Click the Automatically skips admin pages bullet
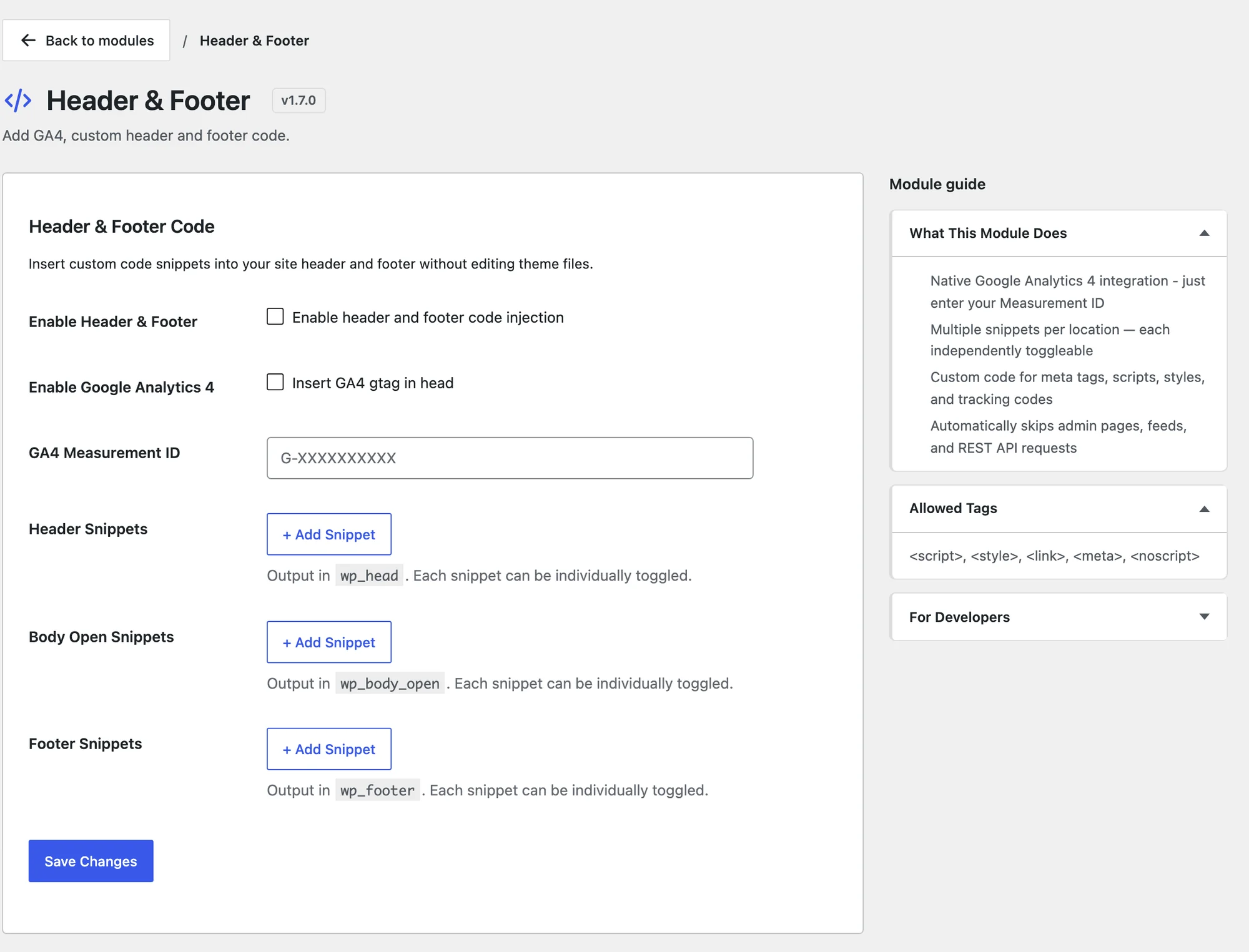Screen dimensions: 1249x952 pos(1059,436)
